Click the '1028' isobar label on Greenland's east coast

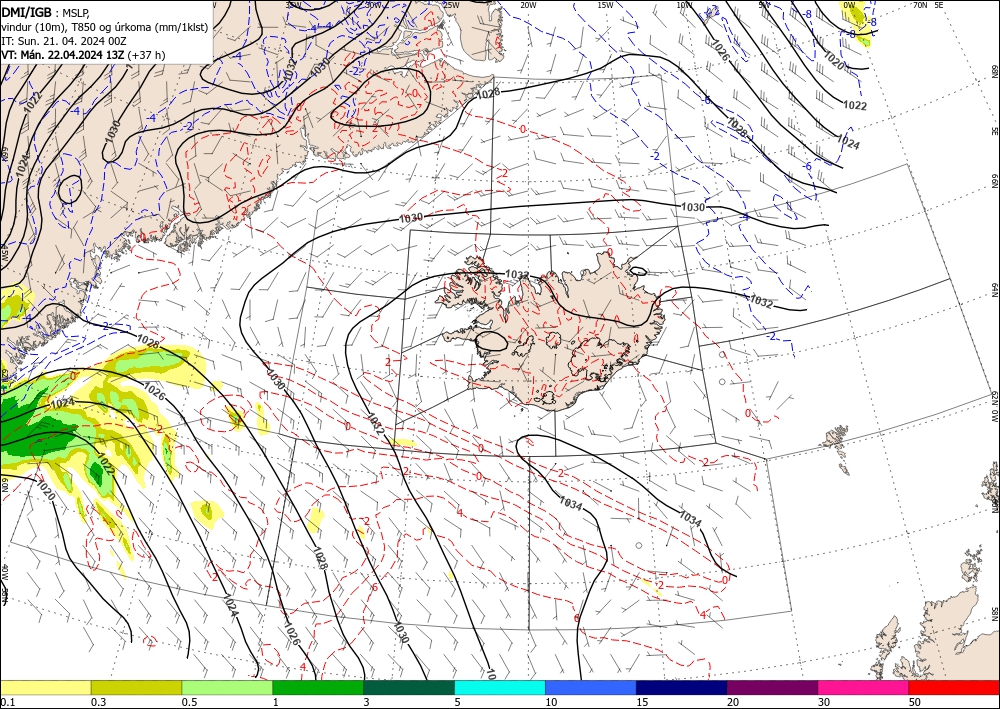(x=489, y=93)
